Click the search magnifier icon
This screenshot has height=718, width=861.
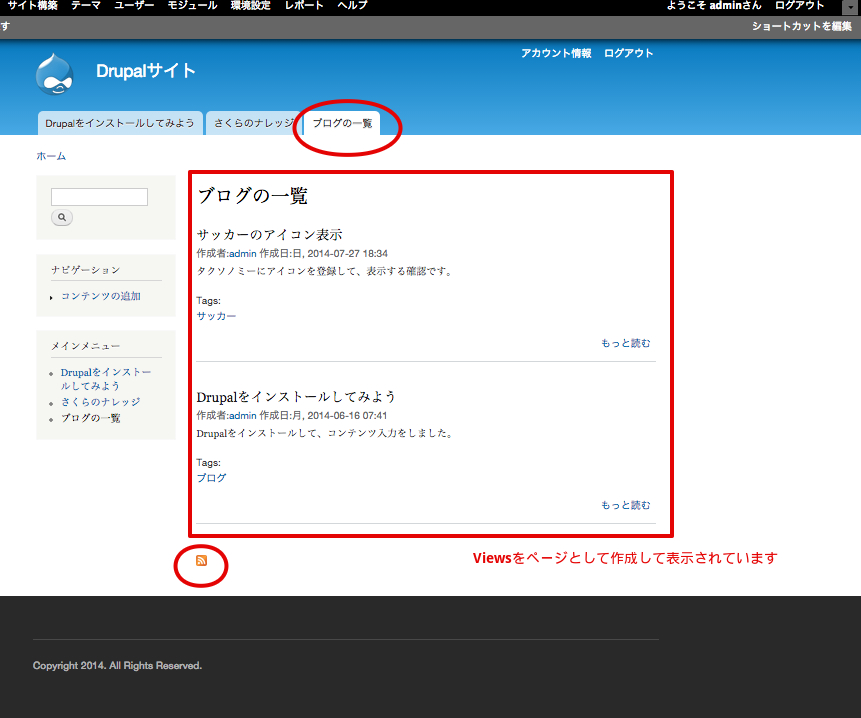61,217
